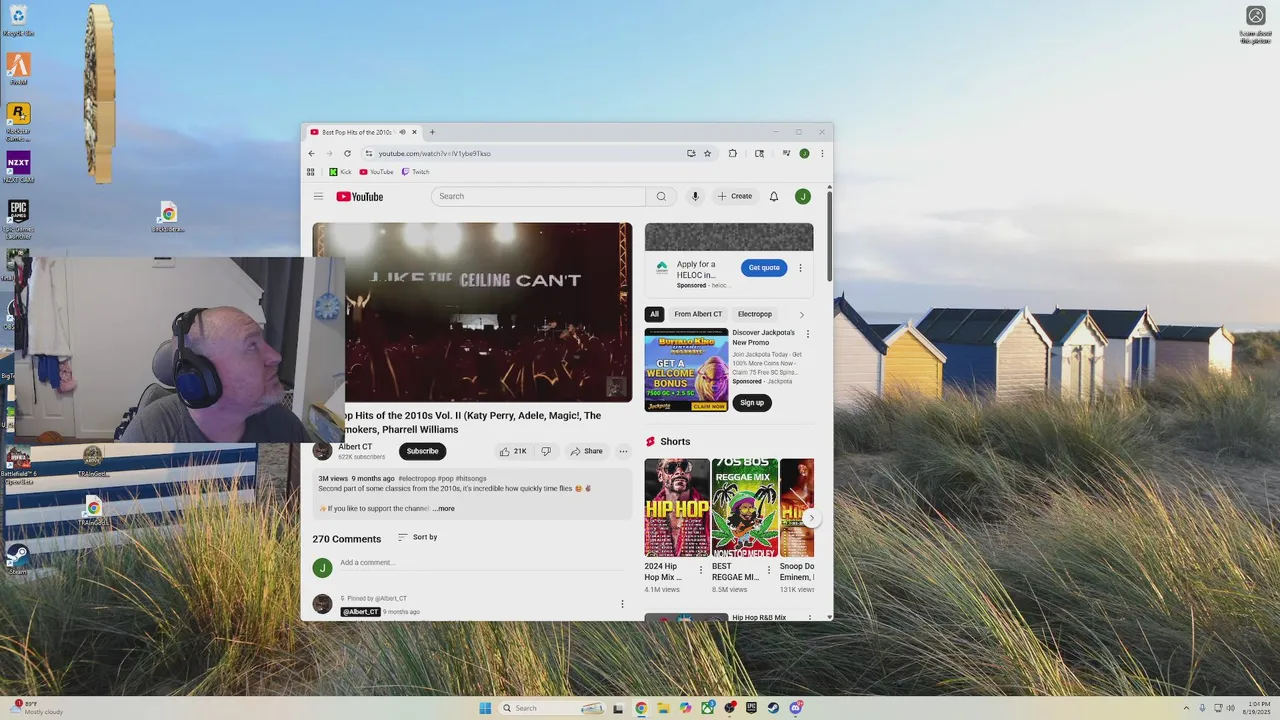Click Sign up on Jackpota ad
Viewport: 1280px width, 720px height.
tap(752, 403)
